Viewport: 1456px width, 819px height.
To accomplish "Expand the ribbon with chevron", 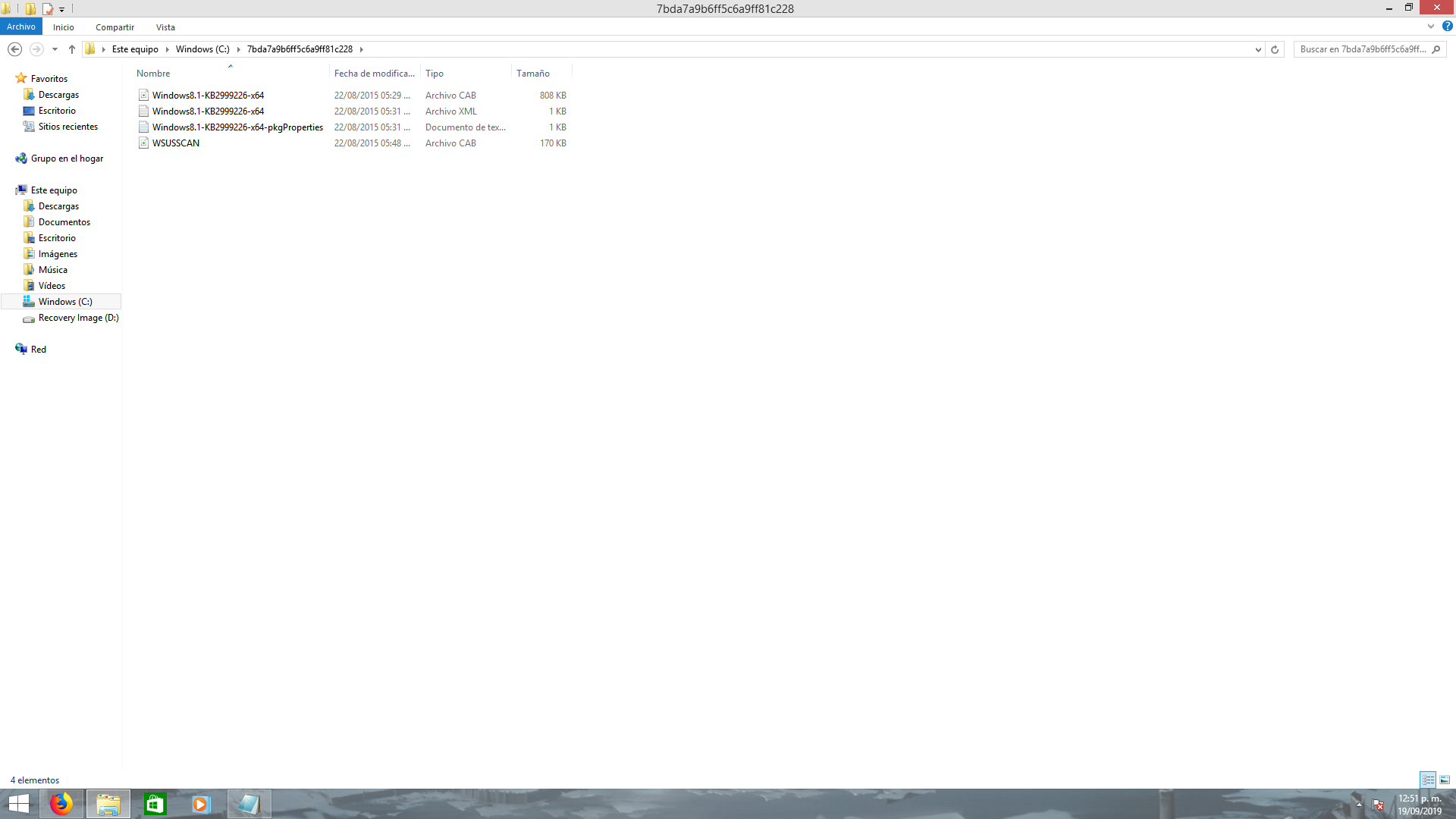I will point(1431,27).
